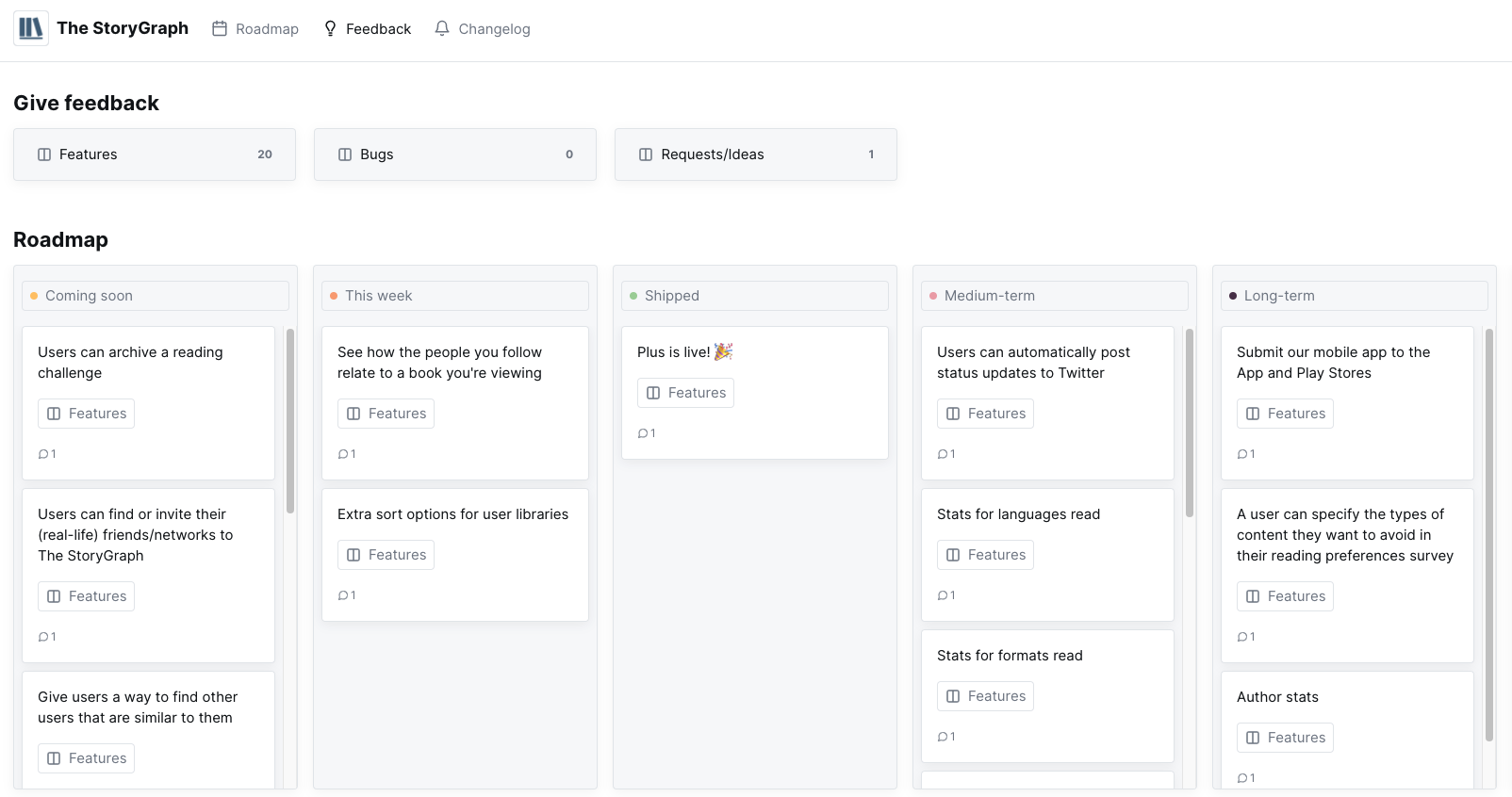Viewport: 1512px width, 797px height.
Task: Click Features tag on 'find other users' card
Action: (x=87, y=758)
